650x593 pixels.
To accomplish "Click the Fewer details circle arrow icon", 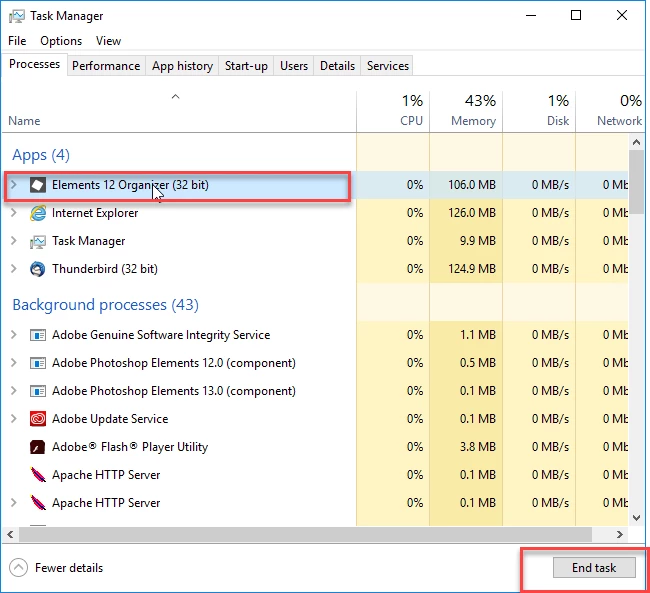I will click(19, 568).
